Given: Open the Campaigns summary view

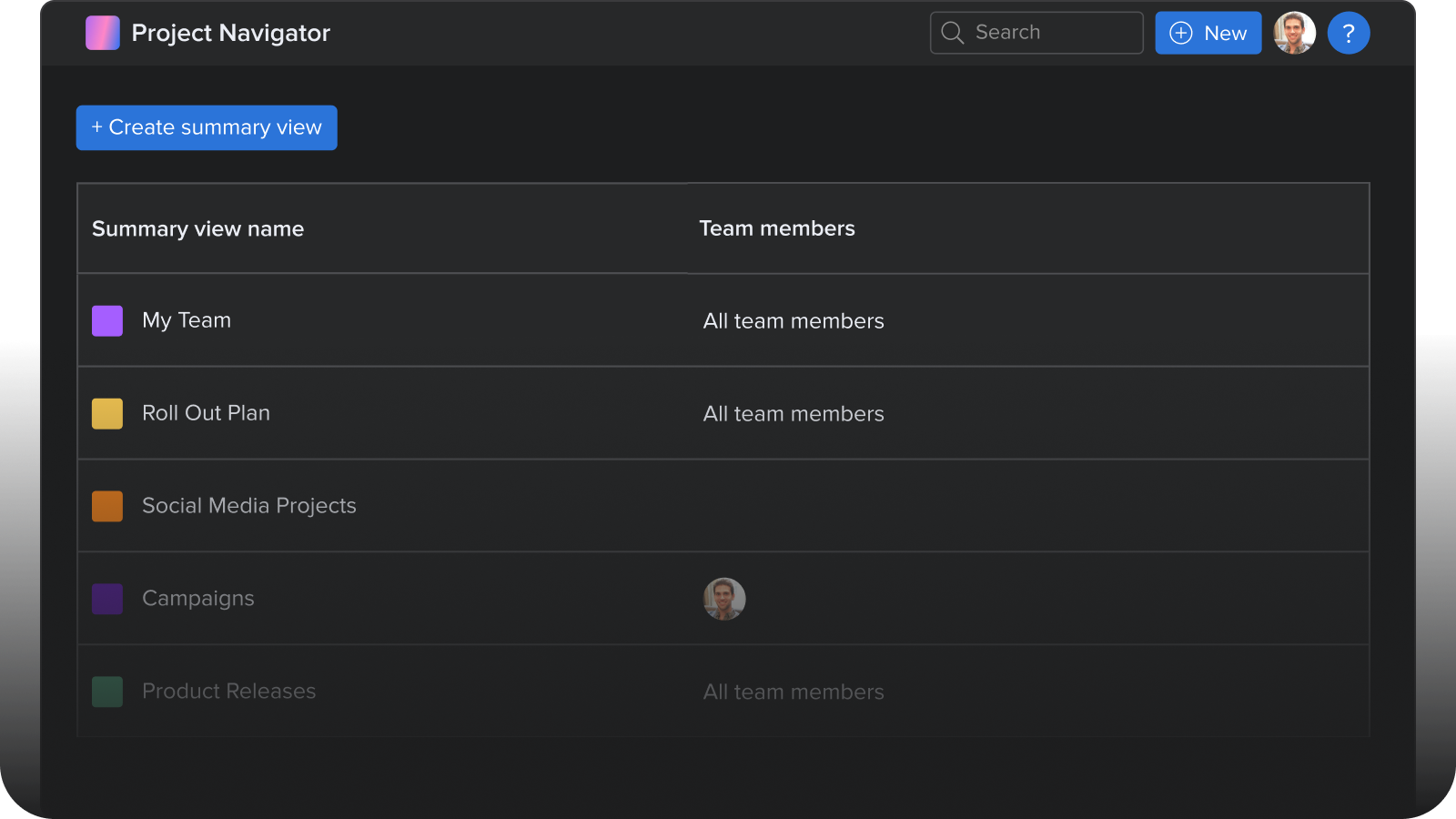Looking at the screenshot, I should click(x=198, y=599).
